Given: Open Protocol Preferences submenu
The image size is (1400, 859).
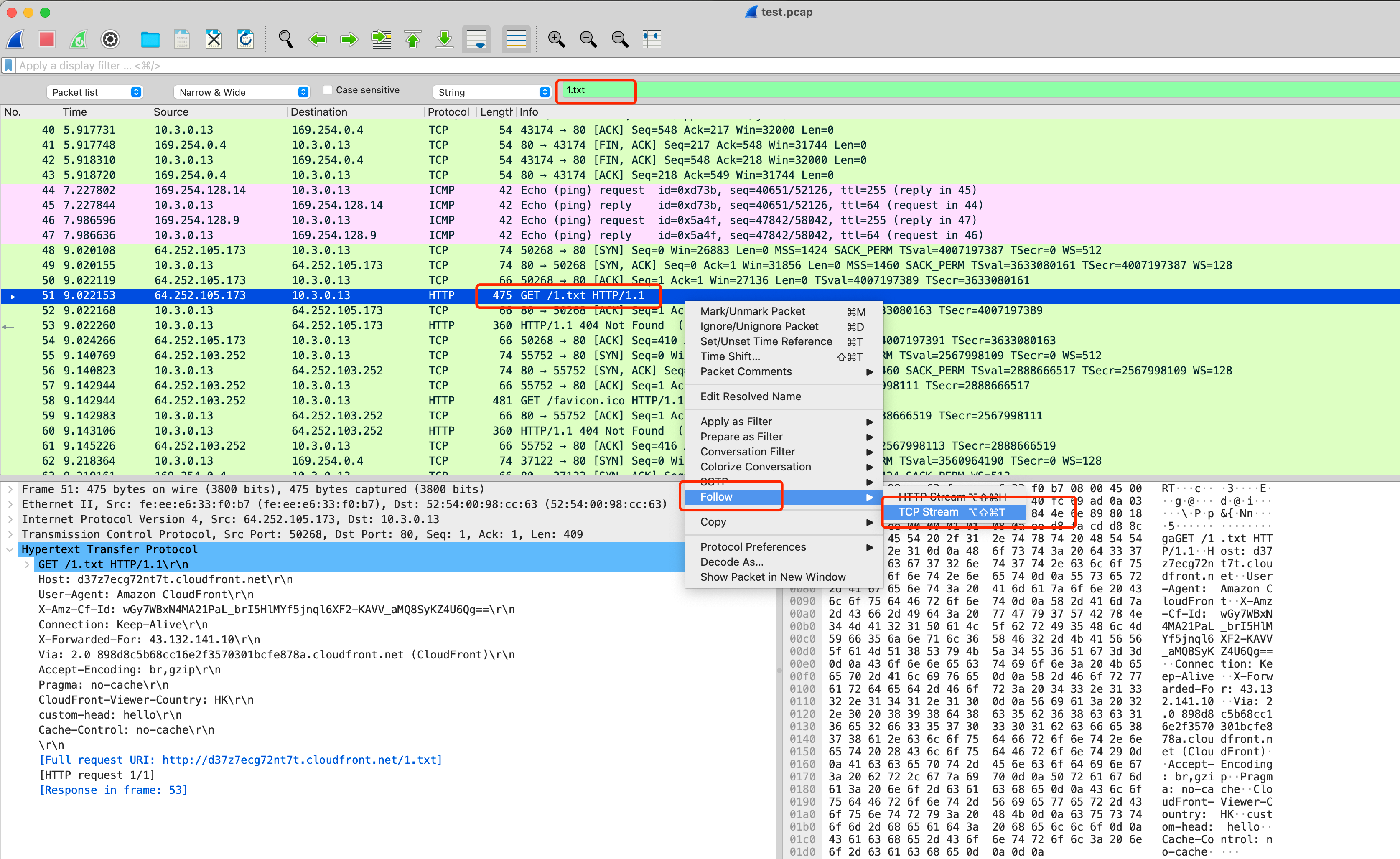Looking at the screenshot, I should pyautogui.click(x=784, y=547).
